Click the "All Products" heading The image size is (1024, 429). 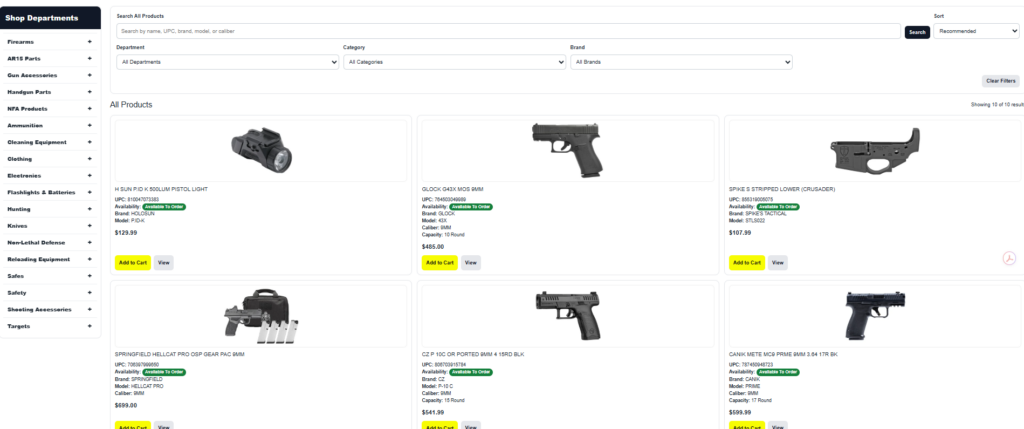coord(131,104)
